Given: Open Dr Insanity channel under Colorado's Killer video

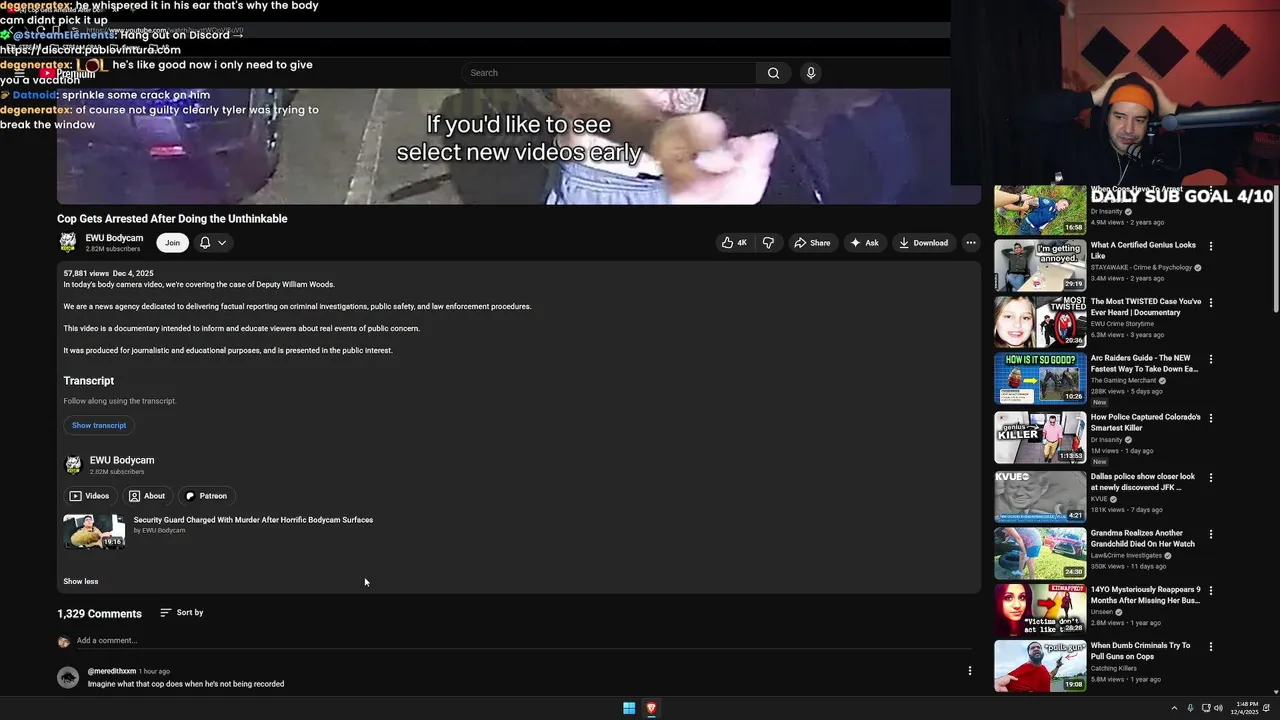Looking at the screenshot, I should tap(1107, 440).
